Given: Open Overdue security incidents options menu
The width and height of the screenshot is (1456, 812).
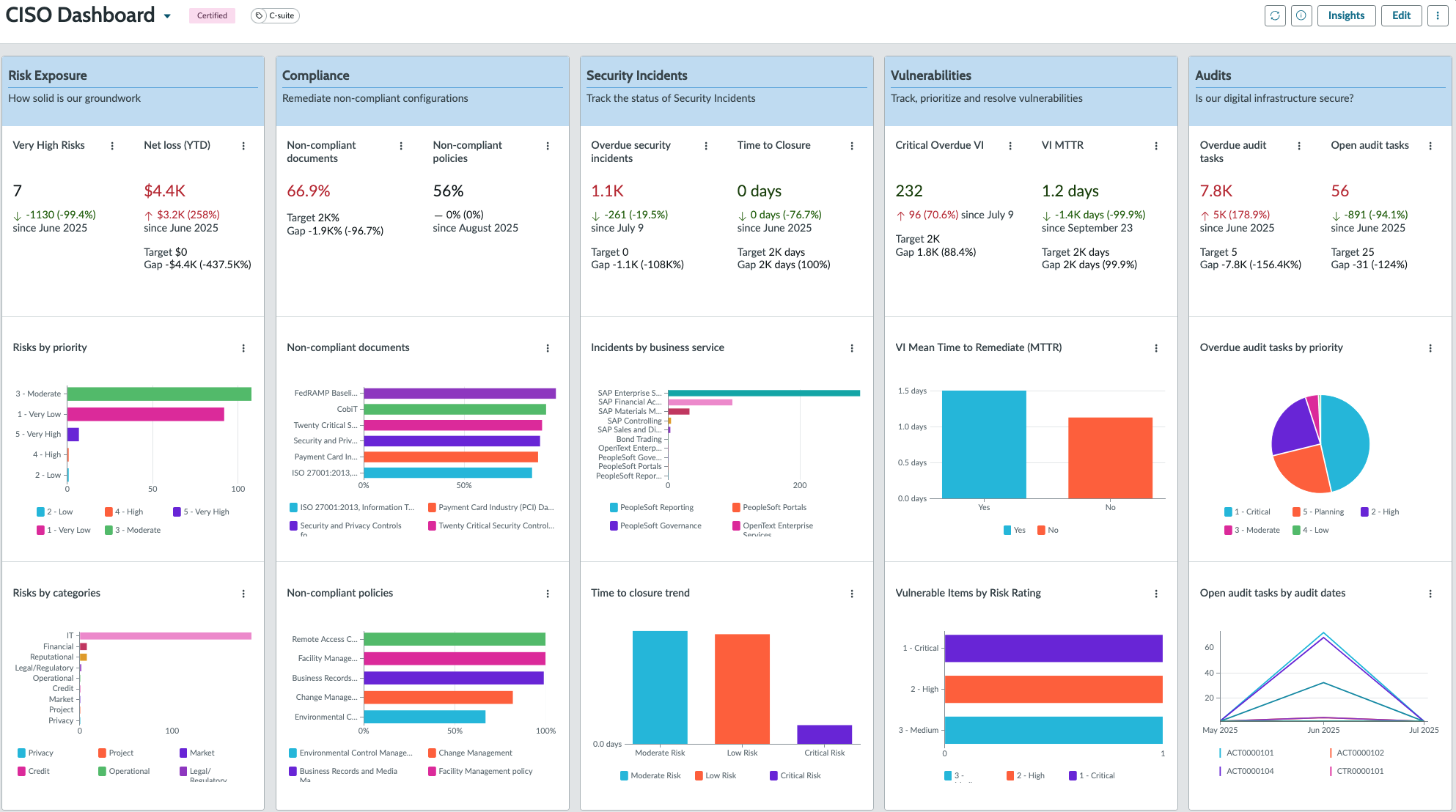Looking at the screenshot, I should pos(706,146).
